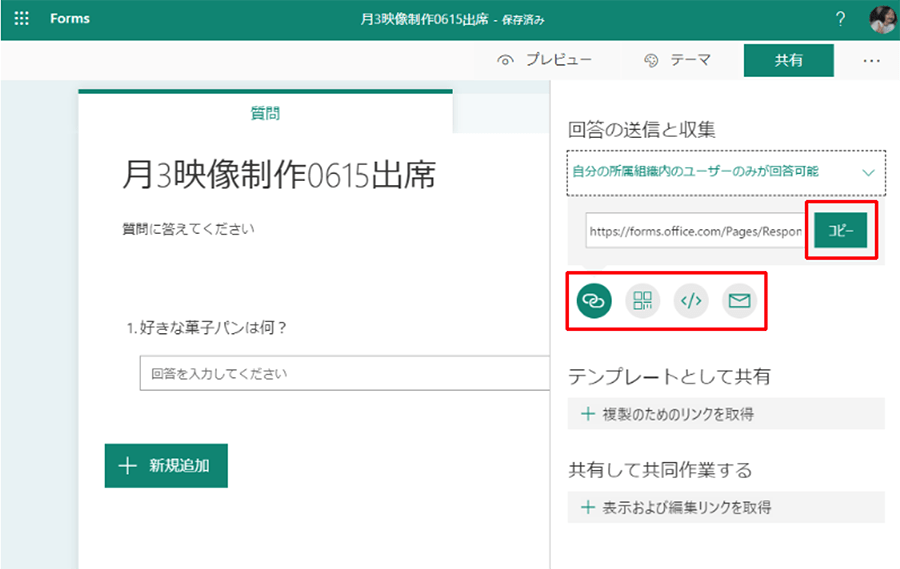Select the QR code share icon
900x569 pixels.
point(642,300)
